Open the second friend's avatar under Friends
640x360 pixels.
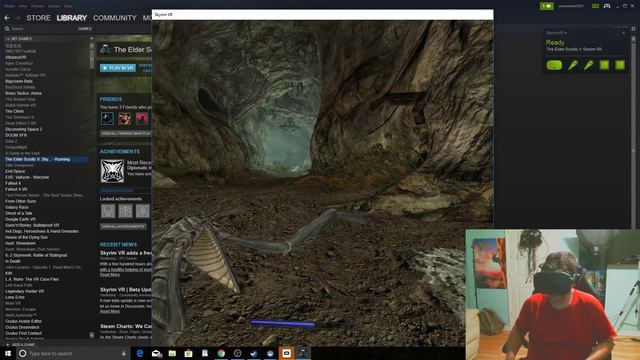click(x=124, y=119)
